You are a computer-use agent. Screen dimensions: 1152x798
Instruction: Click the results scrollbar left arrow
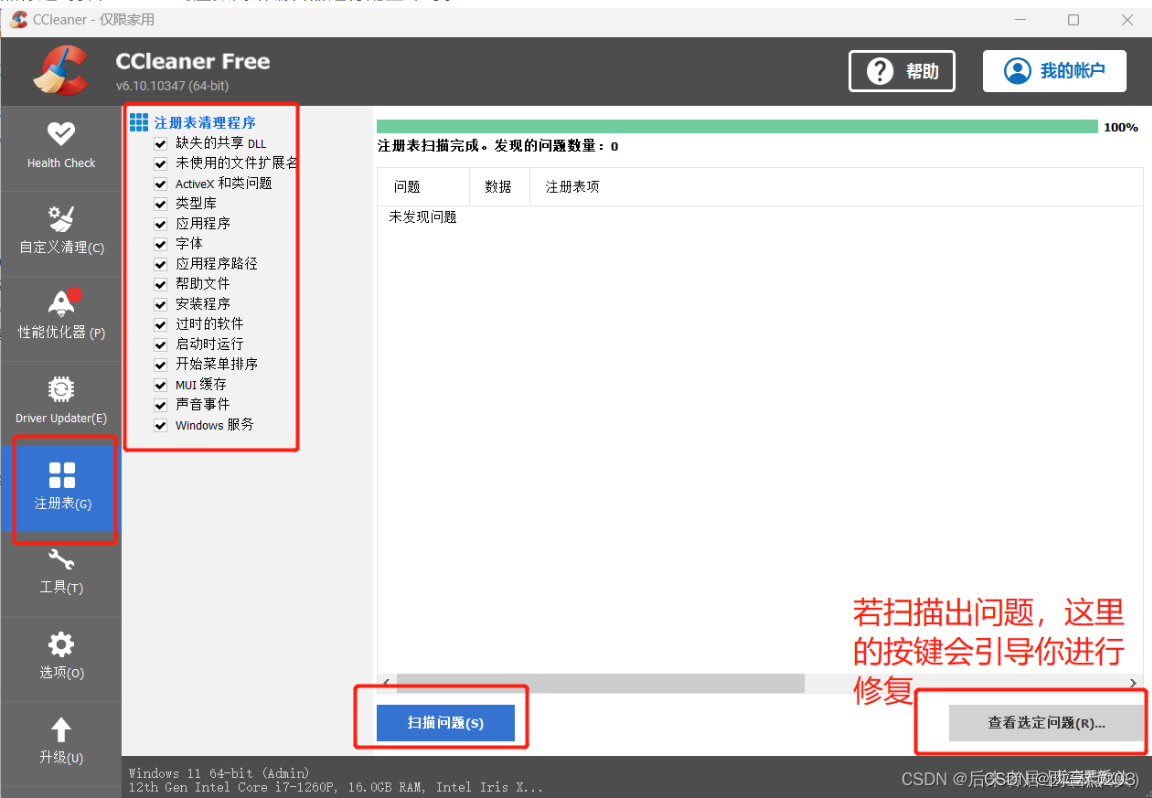click(x=386, y=683)
